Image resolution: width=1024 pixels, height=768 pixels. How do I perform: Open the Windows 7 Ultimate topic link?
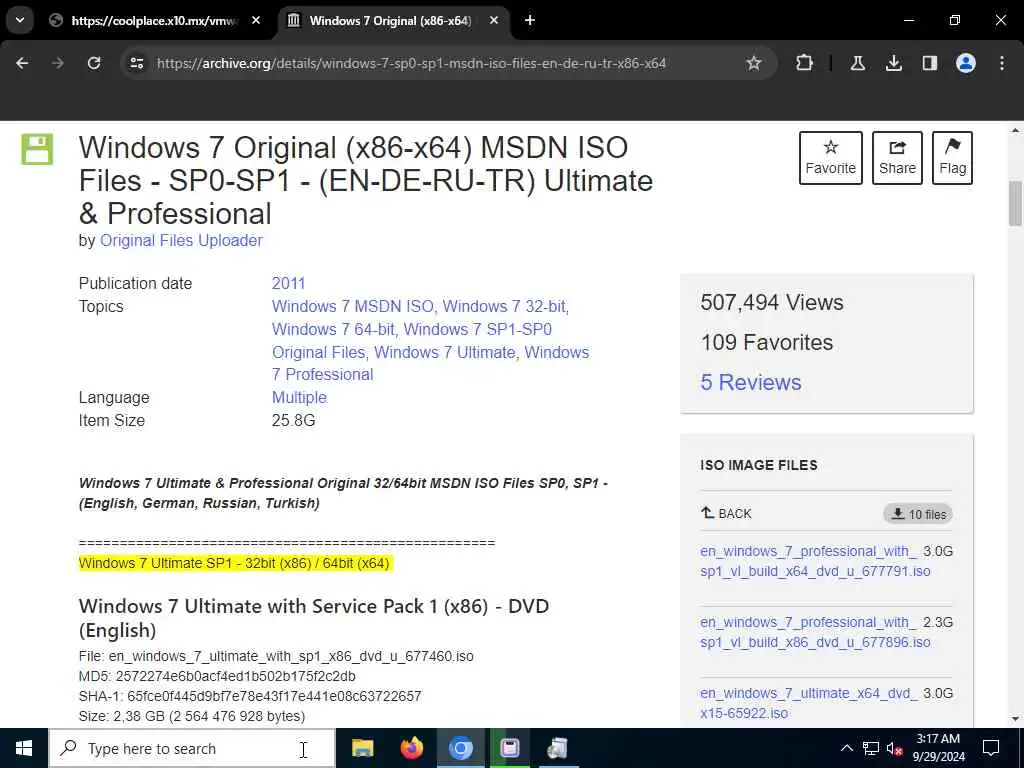tap(445, 352)
